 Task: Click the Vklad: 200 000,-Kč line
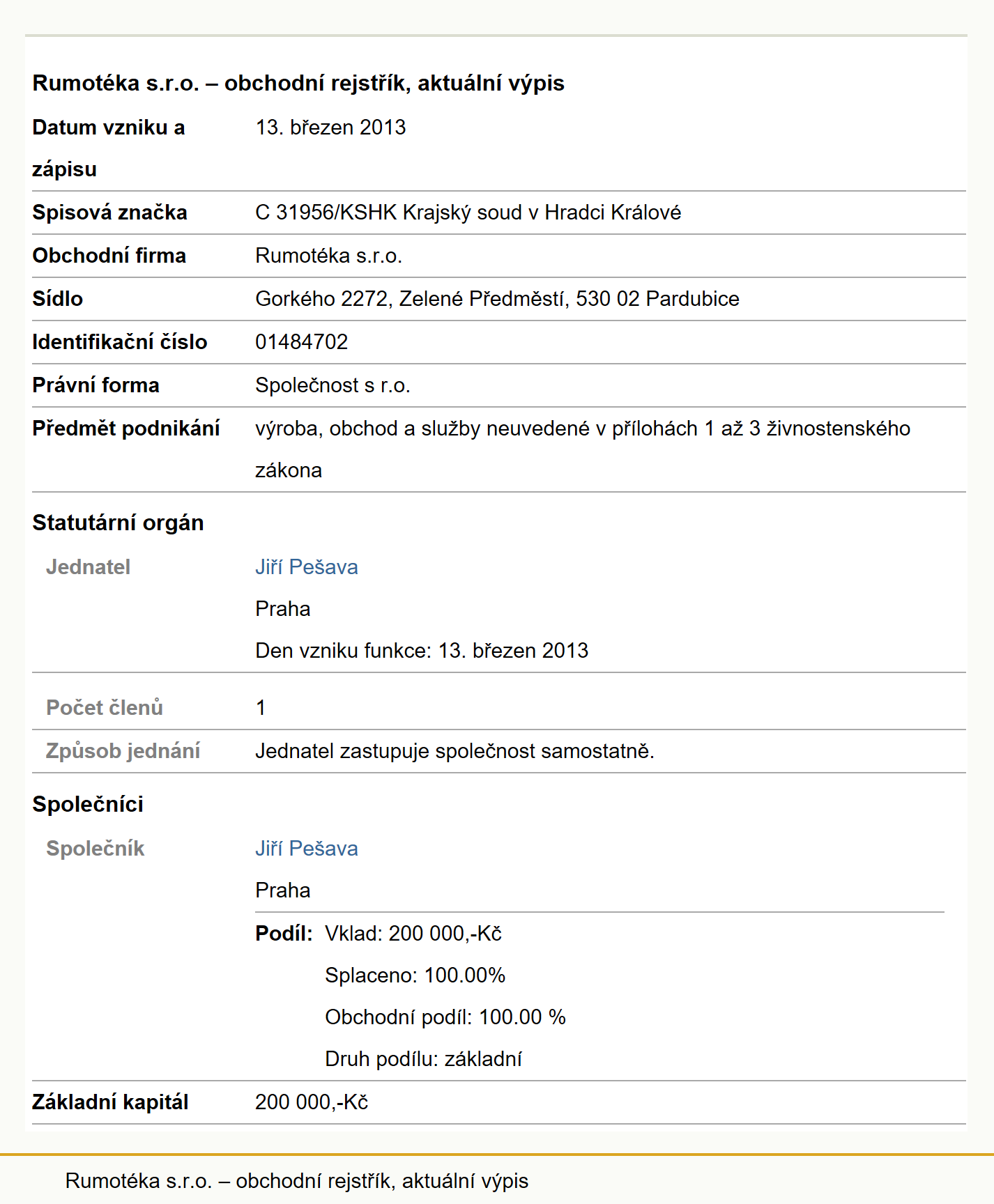[x=413, y=933]
